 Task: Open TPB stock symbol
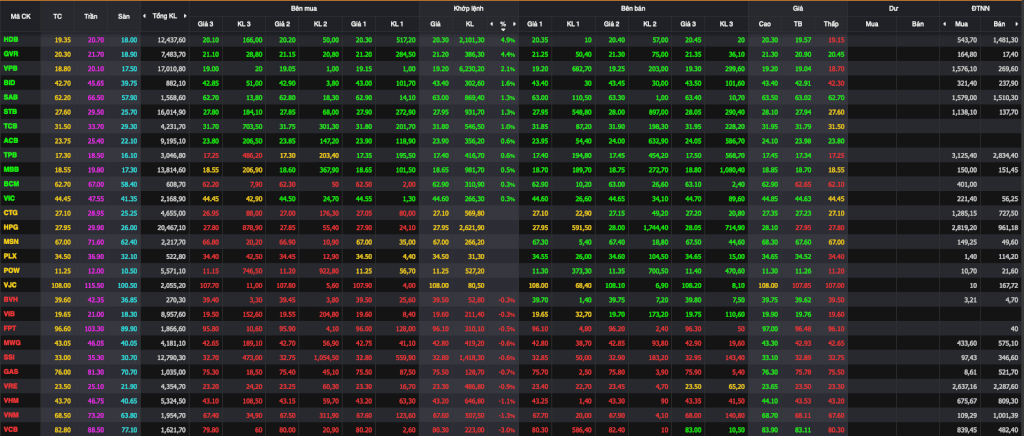point(10,154)
